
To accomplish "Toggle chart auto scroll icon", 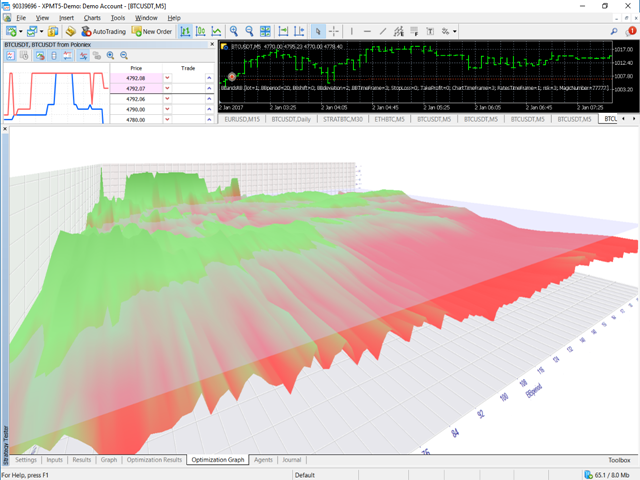I will click(x=283, y=31).
